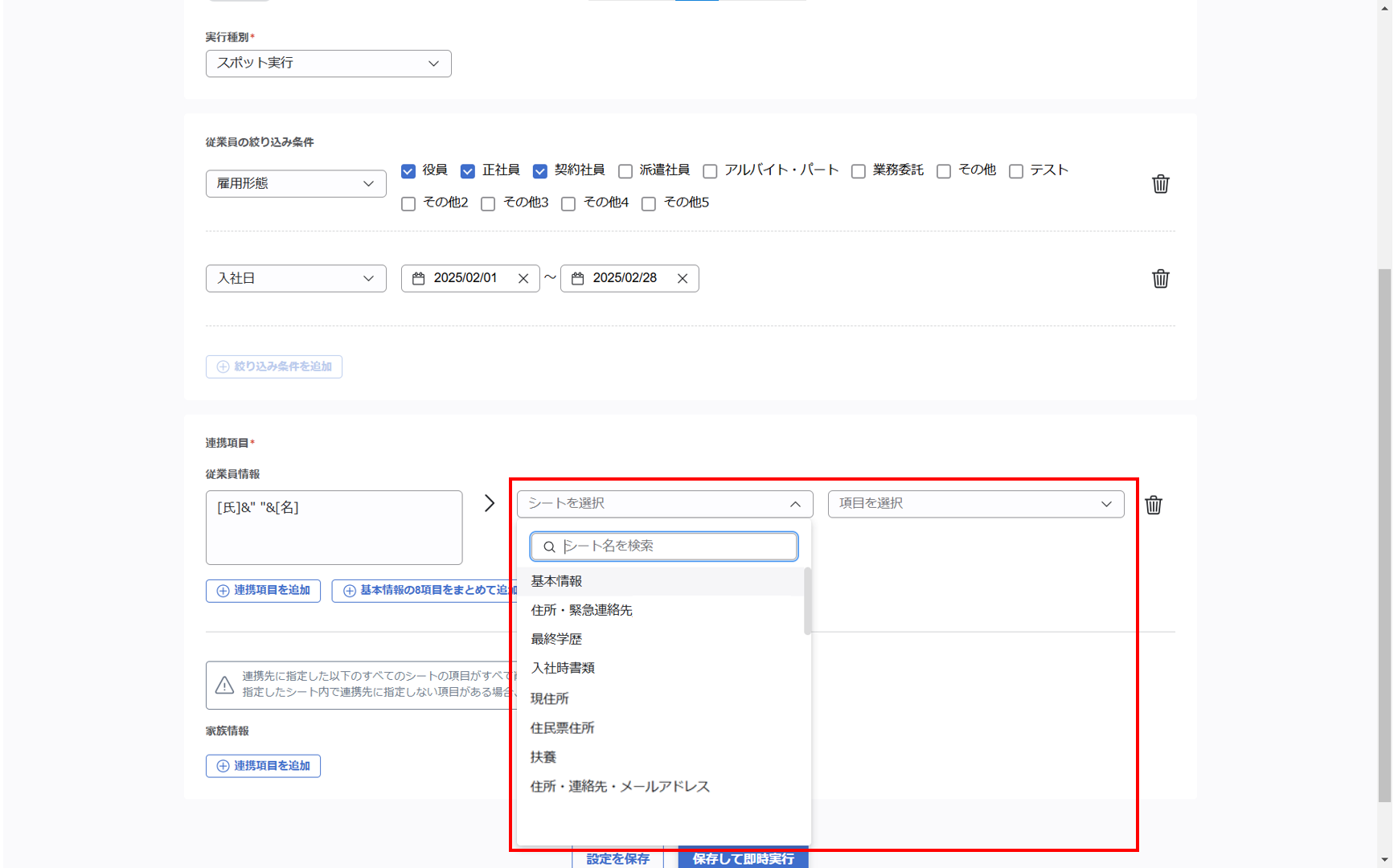Check the テスト checkbox
The height and width of the screenshot is (868, 1394).
[1016, 171]
